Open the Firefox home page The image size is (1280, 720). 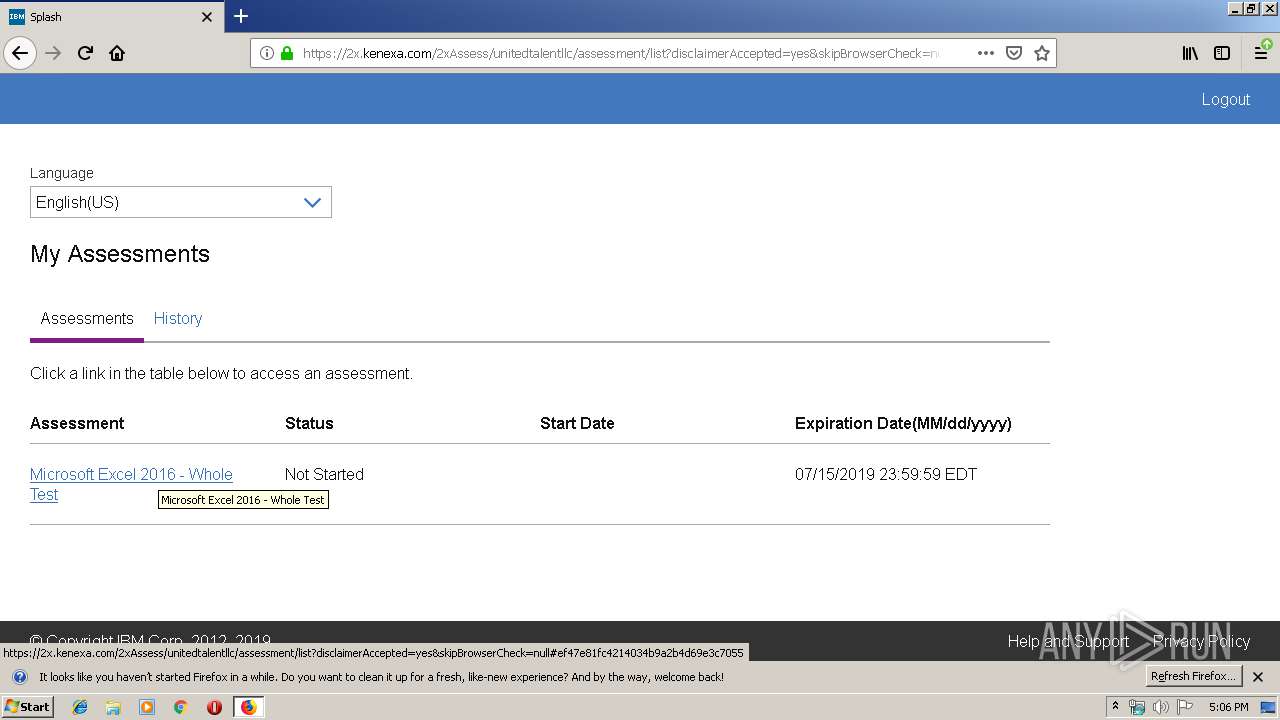click(117, 53)
